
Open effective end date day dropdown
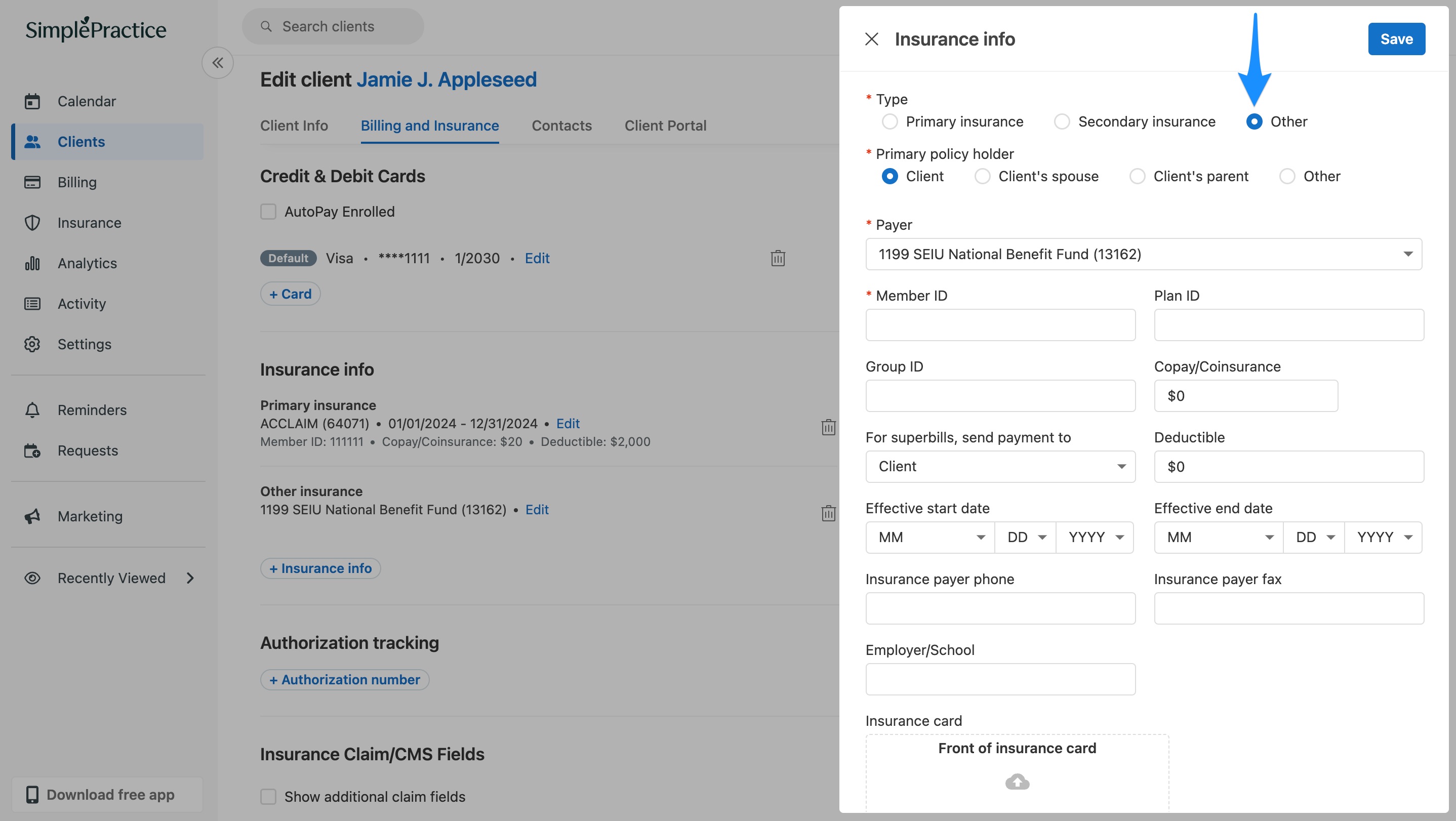(x=1314, y=538)
